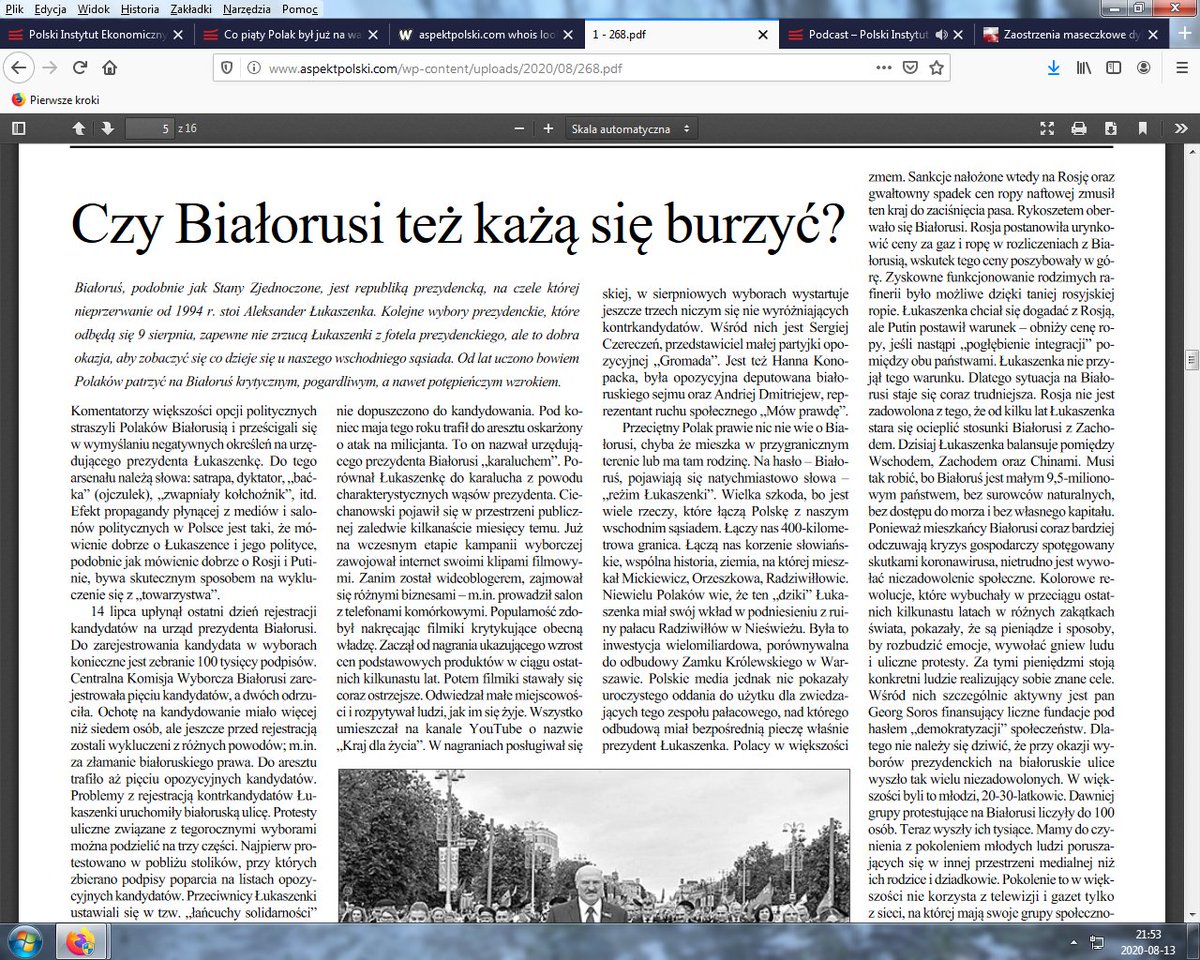Select the 1 - 268.pdf tab
The height and width of the screenshot is (960, 1200).
point(682,34)
